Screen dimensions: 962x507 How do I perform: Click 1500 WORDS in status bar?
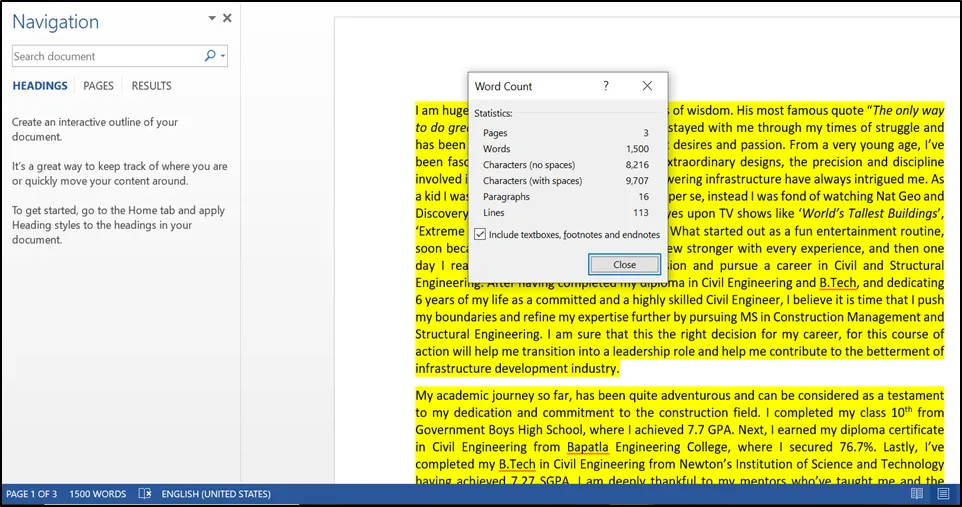click(x=98, y=494)
